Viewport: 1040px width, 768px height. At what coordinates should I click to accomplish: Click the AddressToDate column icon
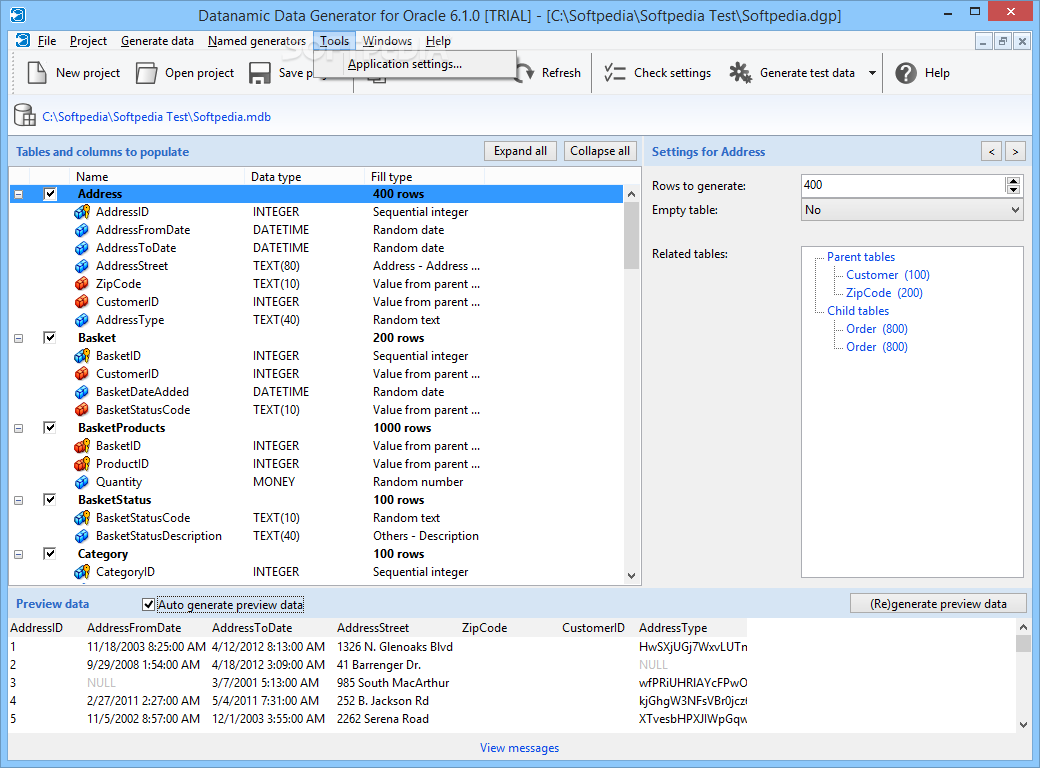pos(82,248)
